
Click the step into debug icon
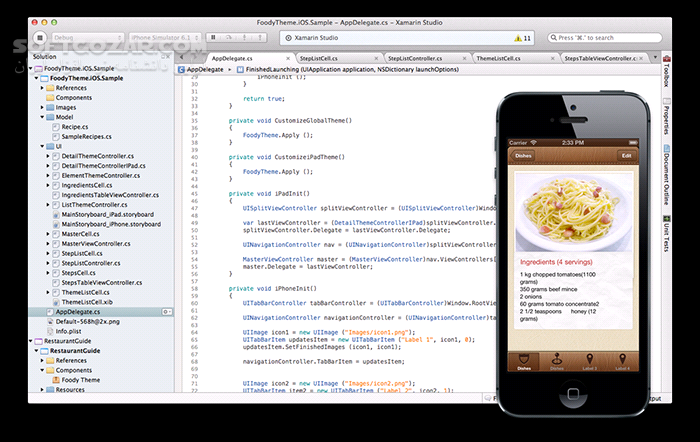244,38
